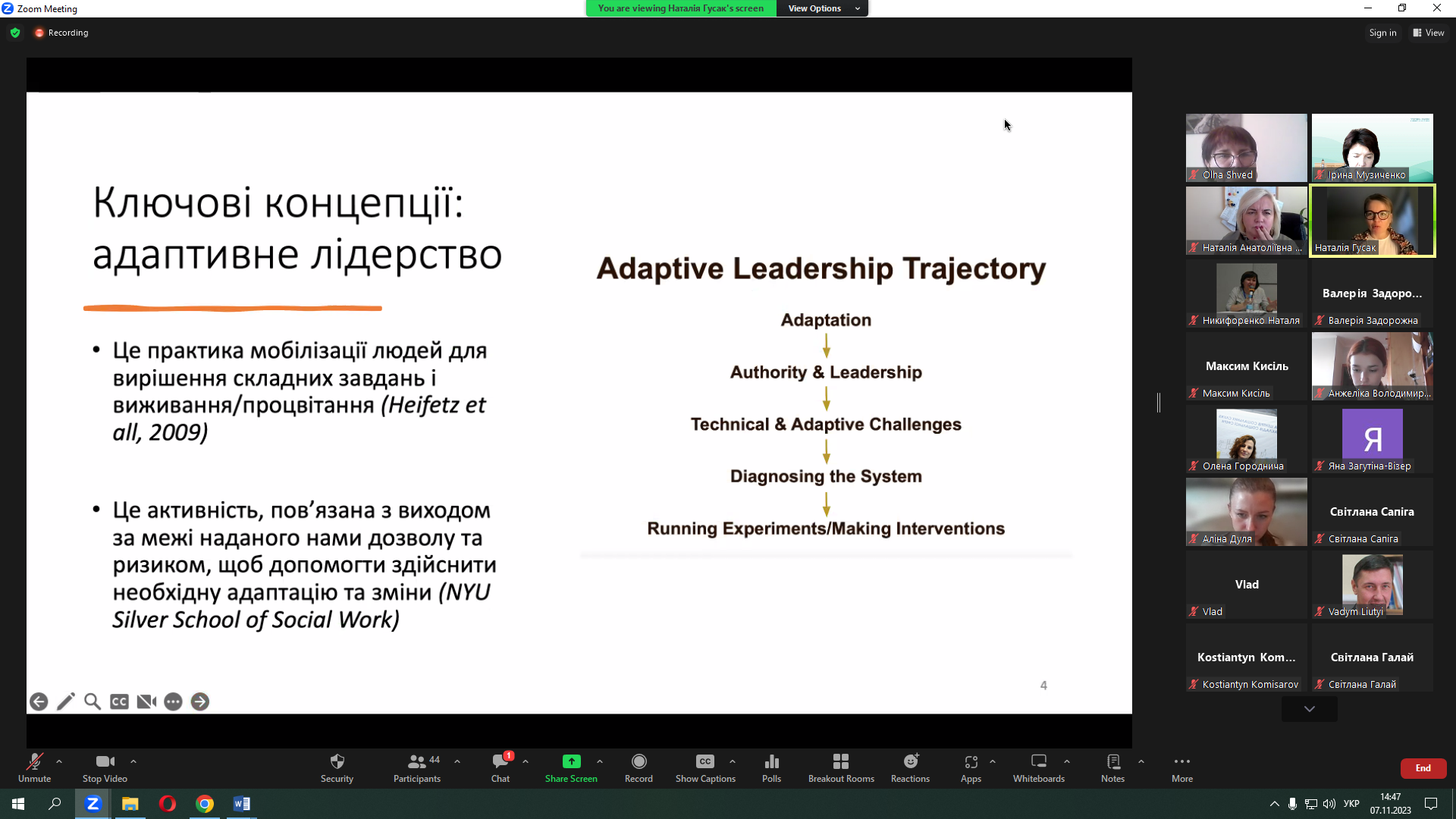This screenshot has height=819, width=1456.
Task: Unmute the microphone
Action: [x=34, y=767]
